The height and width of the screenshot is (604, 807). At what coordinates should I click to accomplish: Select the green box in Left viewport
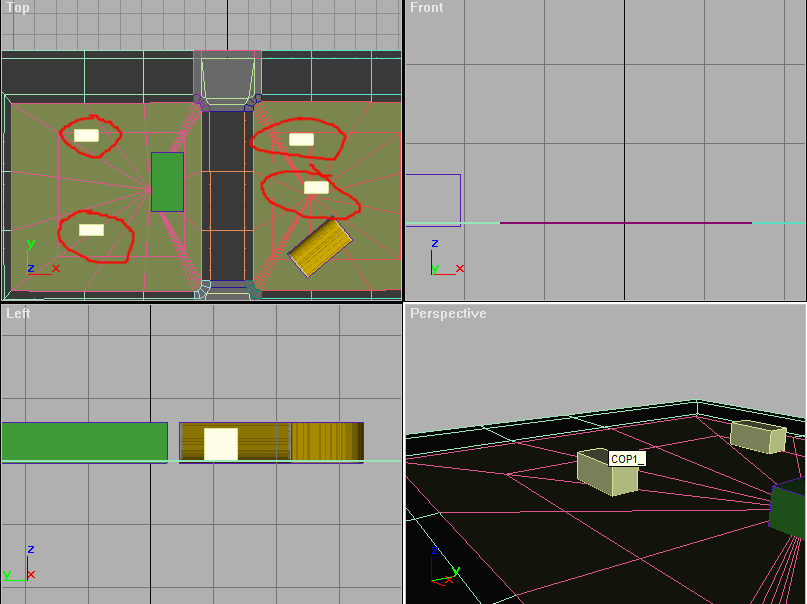click(x=84, y=441)
